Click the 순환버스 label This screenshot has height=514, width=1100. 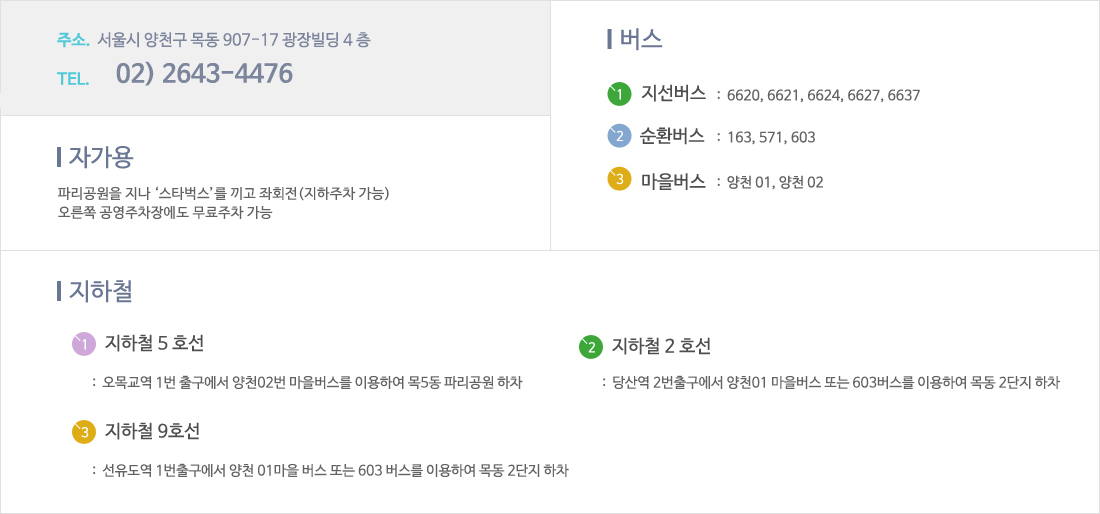pos(673,137)
